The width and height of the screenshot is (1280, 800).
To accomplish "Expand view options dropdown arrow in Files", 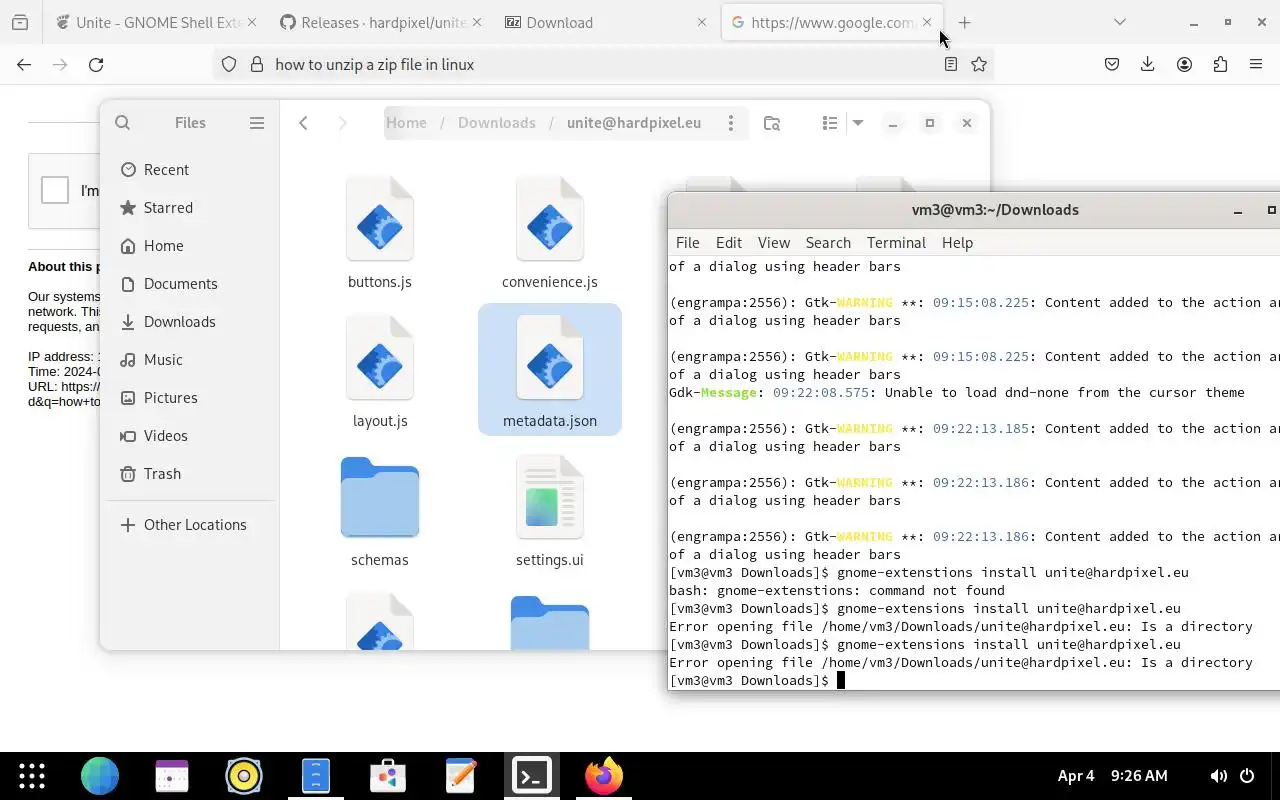I will [x=857, y=123].
